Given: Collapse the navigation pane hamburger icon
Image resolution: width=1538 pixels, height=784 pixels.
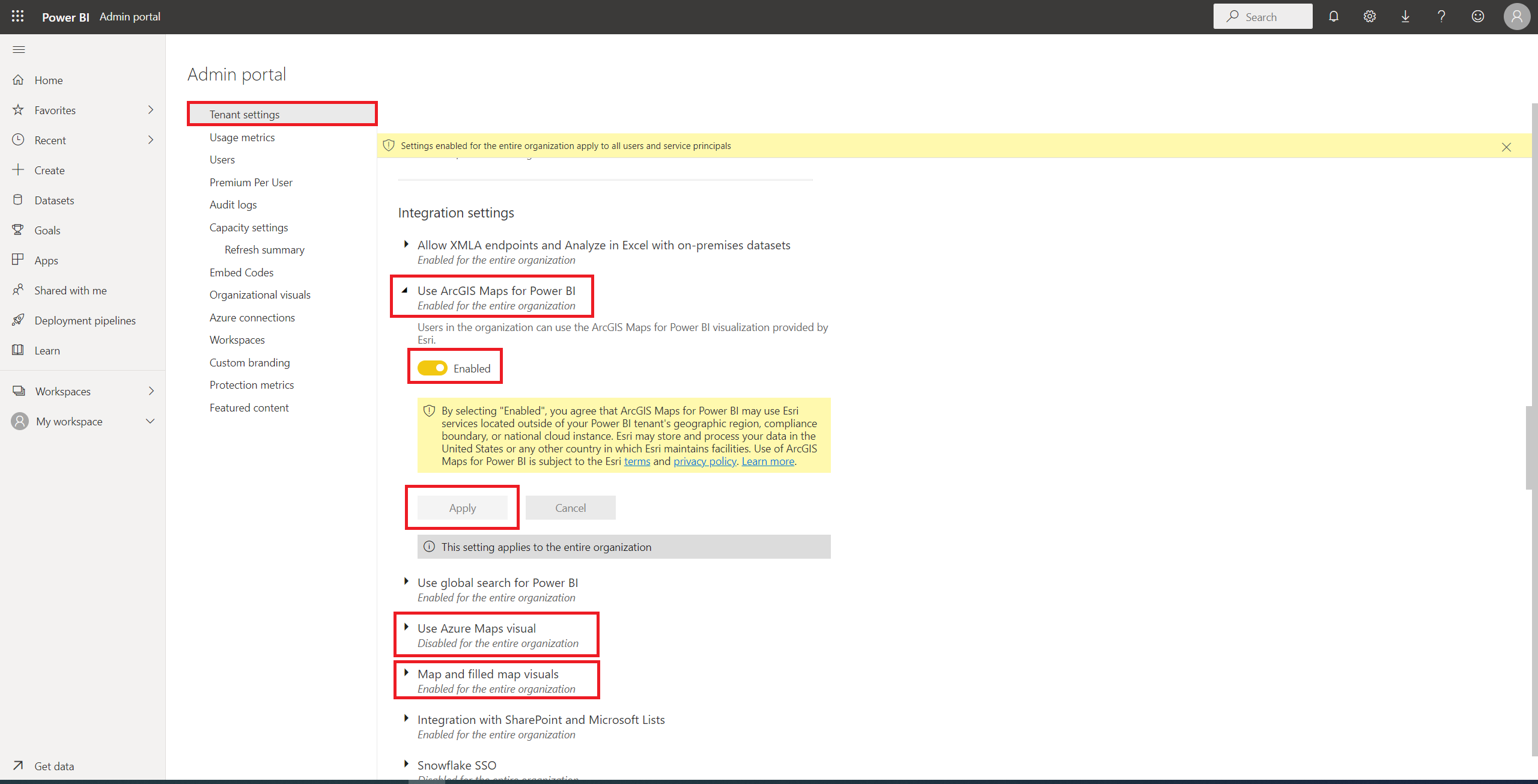Looking at the screenshot, I should point(19,49).
